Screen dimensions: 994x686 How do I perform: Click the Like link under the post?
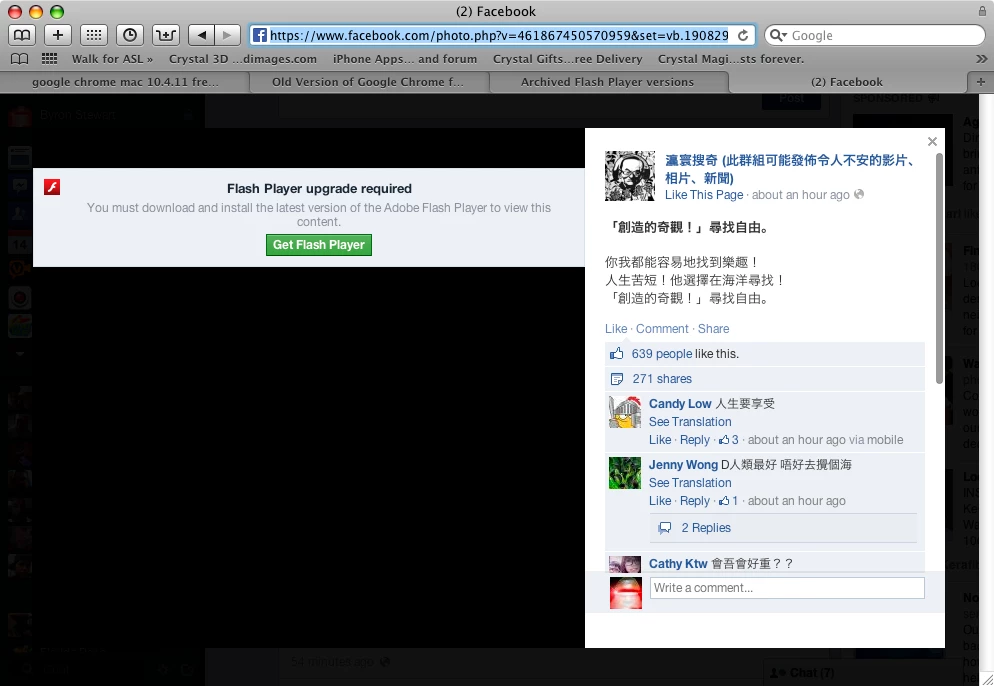pos(616,328)
